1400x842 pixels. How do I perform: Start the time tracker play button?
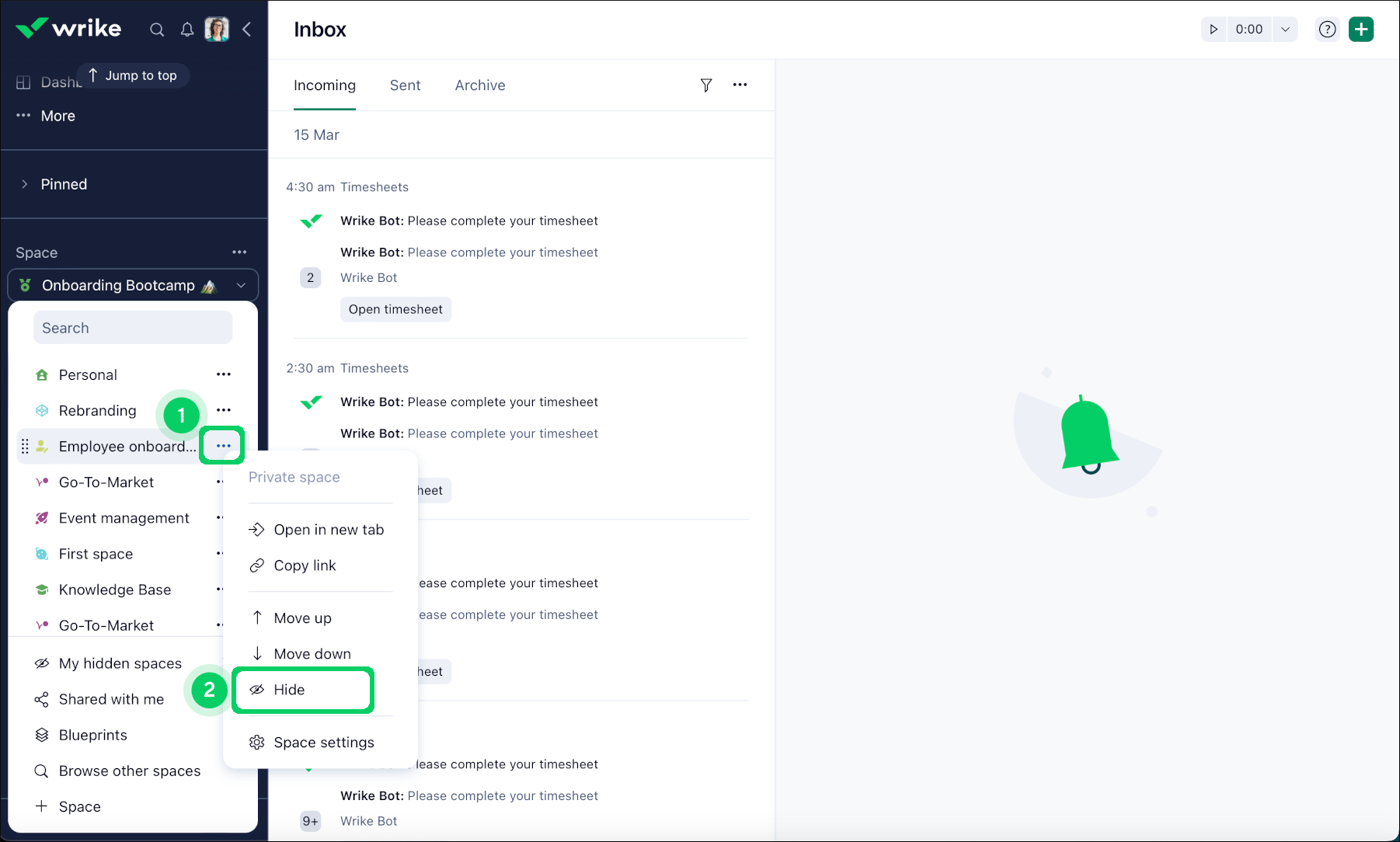tap(1214, 30)
